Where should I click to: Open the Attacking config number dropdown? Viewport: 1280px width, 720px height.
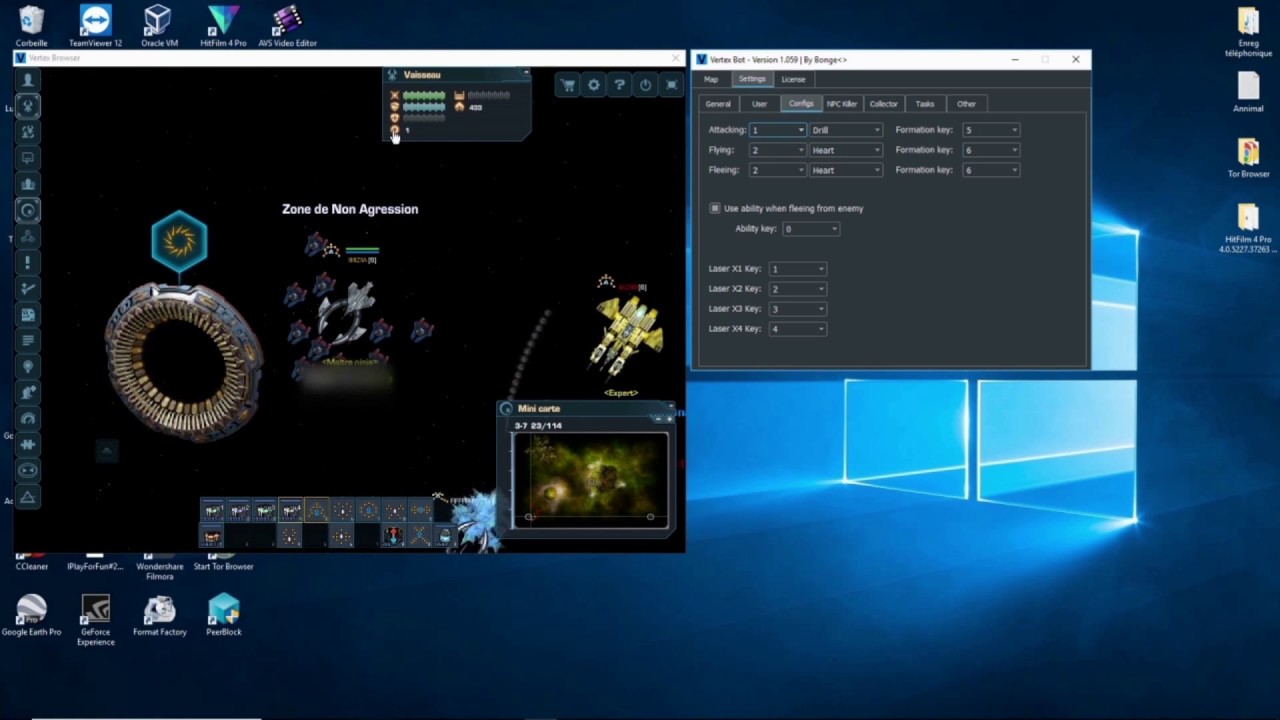(x=777, y=130)
